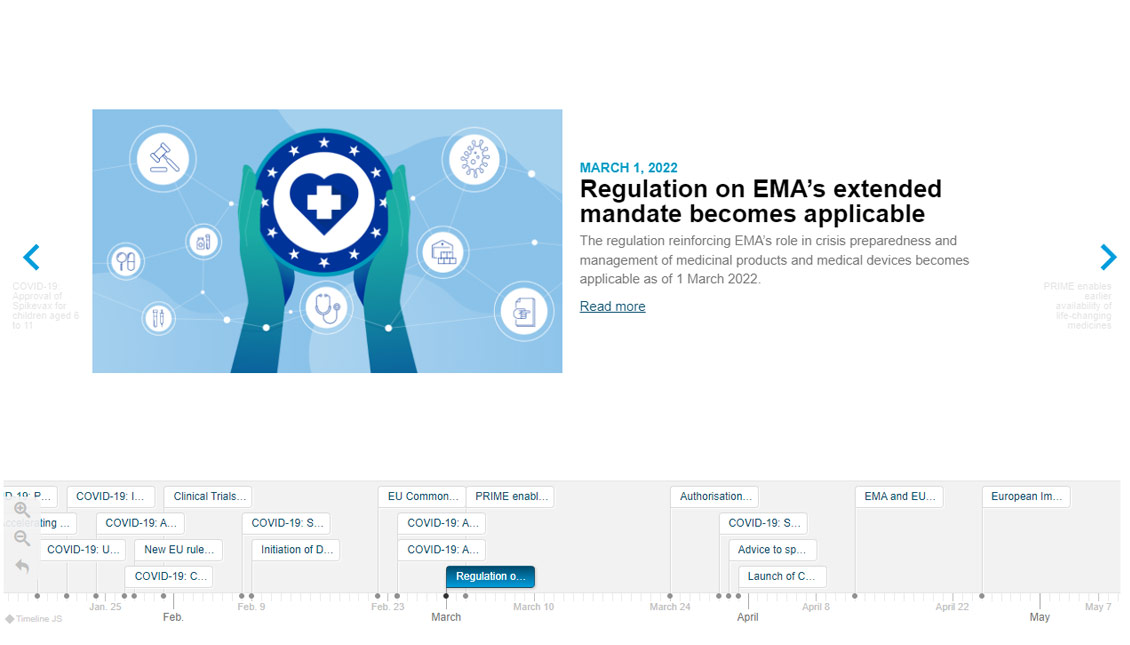This screenshot has height=645, width=1130.
Task: Open the 'Clinical Trials...' event flag
Action: click(x=207, y=496)
